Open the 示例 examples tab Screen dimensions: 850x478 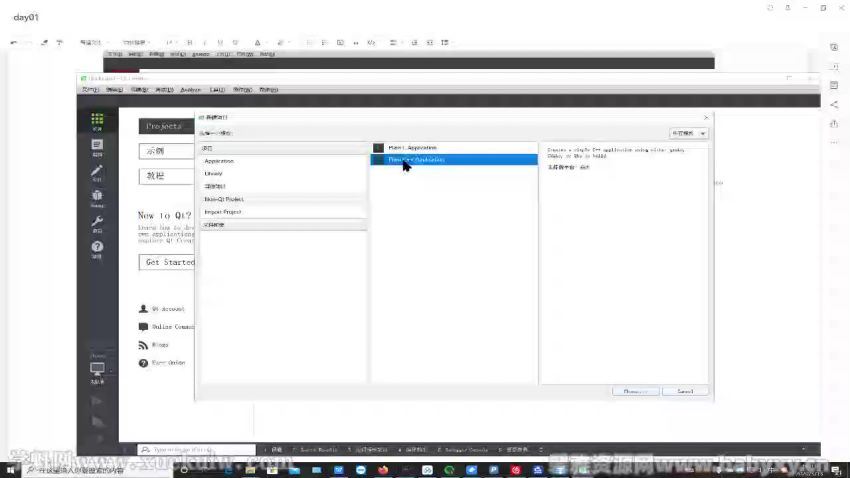[166, 151]
